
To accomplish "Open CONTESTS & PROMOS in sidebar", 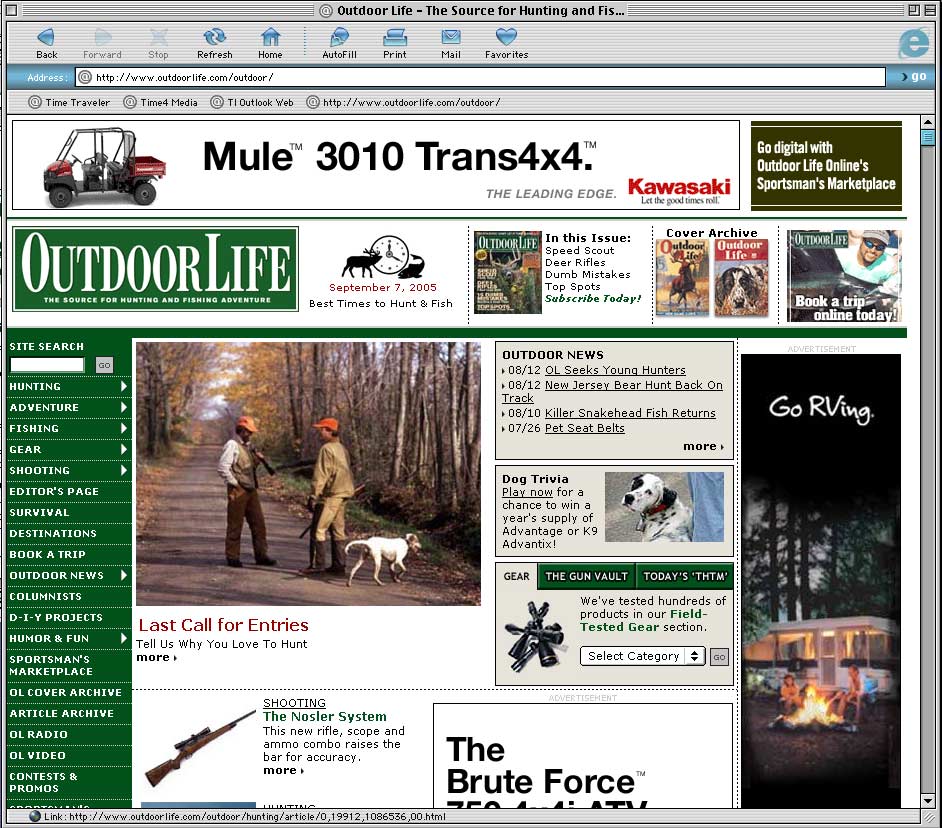I will click(x=43, y=782).
